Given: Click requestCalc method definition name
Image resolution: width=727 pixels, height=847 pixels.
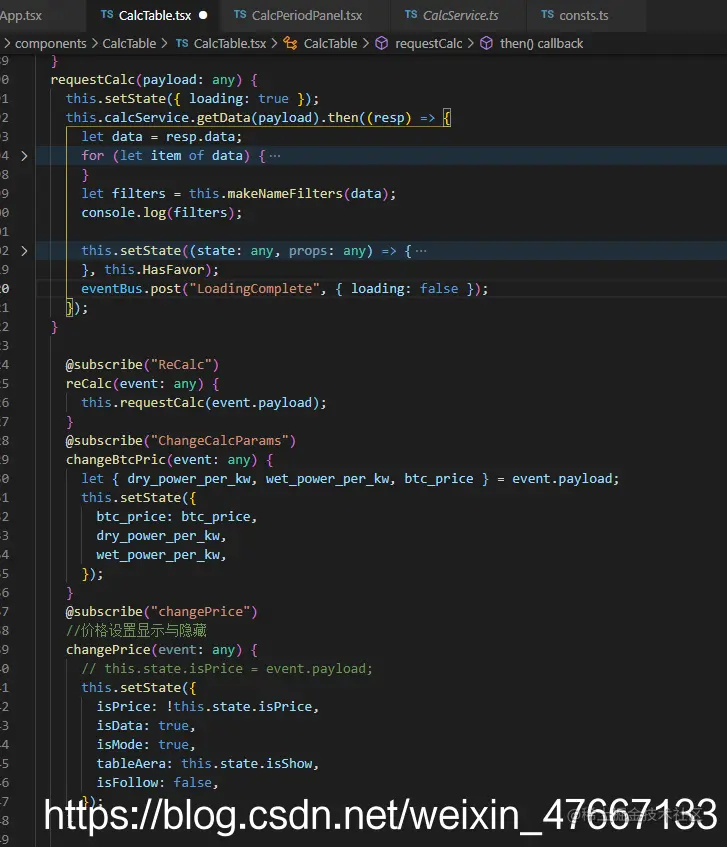Looking at the screenshot, I should (92, 80).
